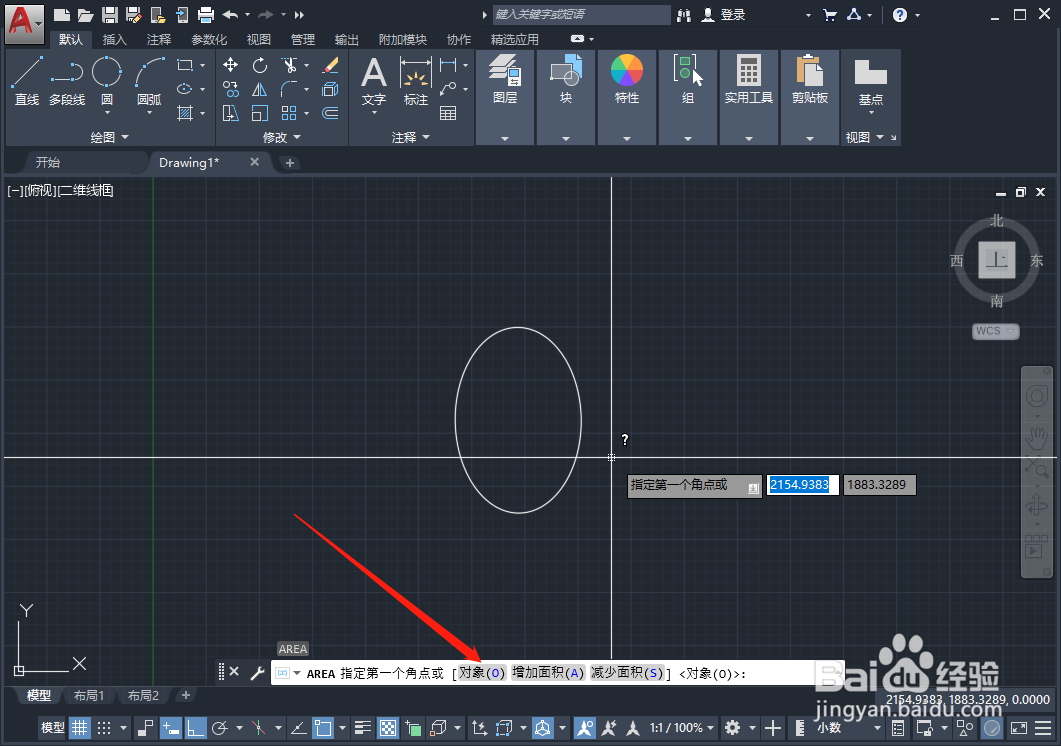Switch to the 参数化 ribbon tab
1061x746 pixels.
click(x=208, y=39)
